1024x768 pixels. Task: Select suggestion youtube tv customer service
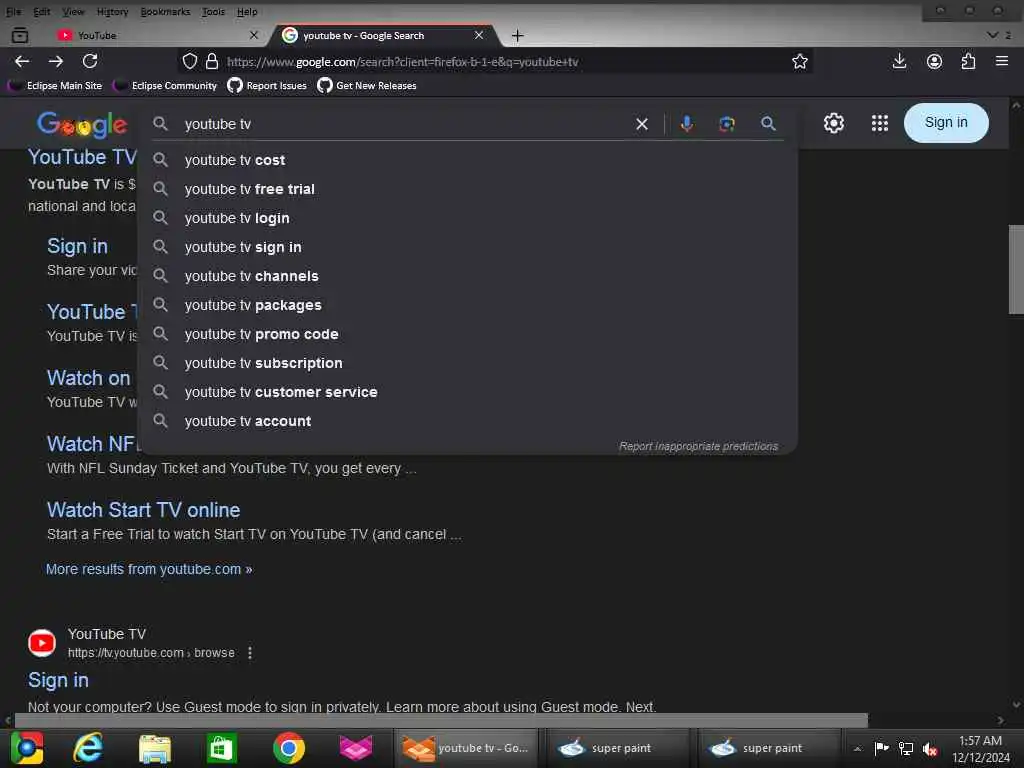point(467,392)
